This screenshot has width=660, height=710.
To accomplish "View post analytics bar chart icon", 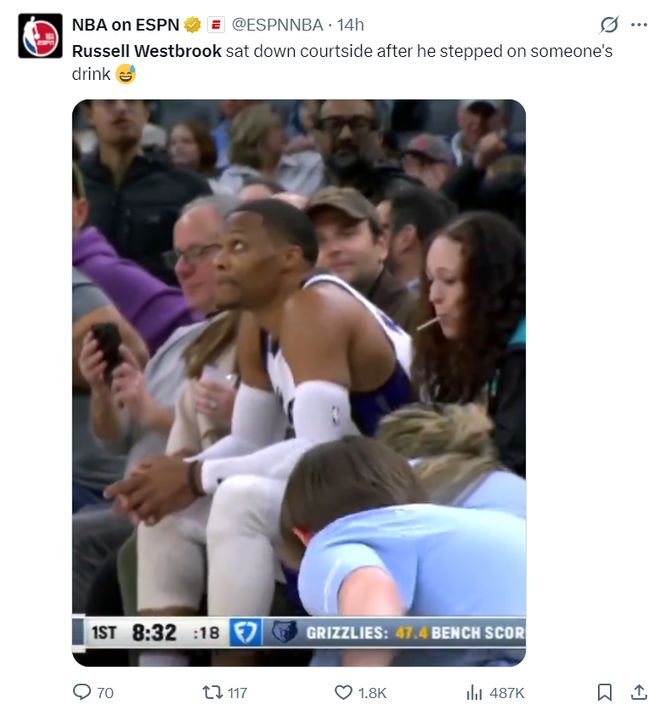I will click(474, 692).
